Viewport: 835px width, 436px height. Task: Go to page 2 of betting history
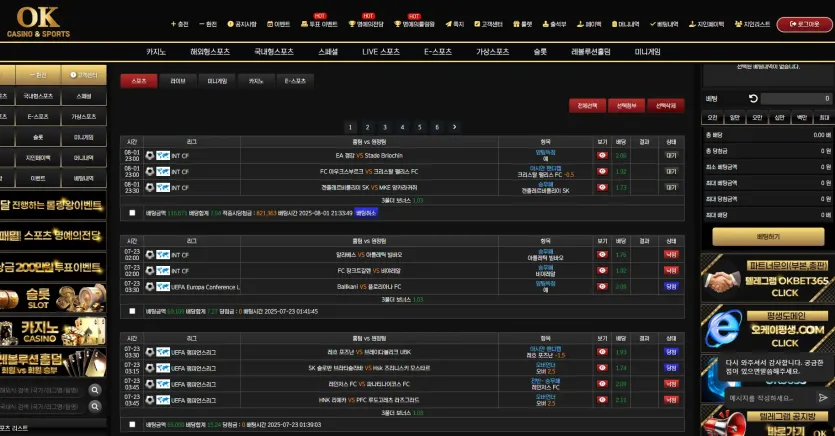(x=367, y=127)
